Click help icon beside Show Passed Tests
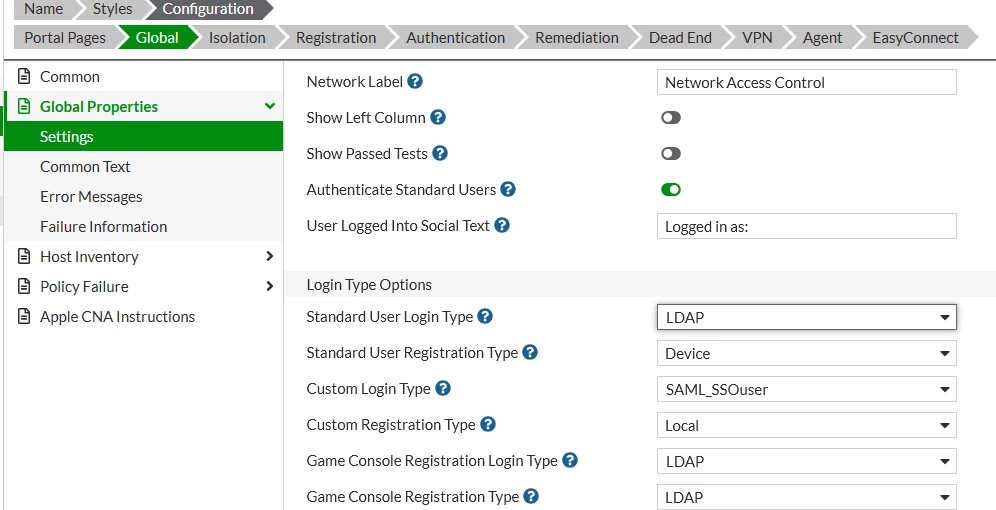The height and width of the screenshot is (510, 996). 440,153
